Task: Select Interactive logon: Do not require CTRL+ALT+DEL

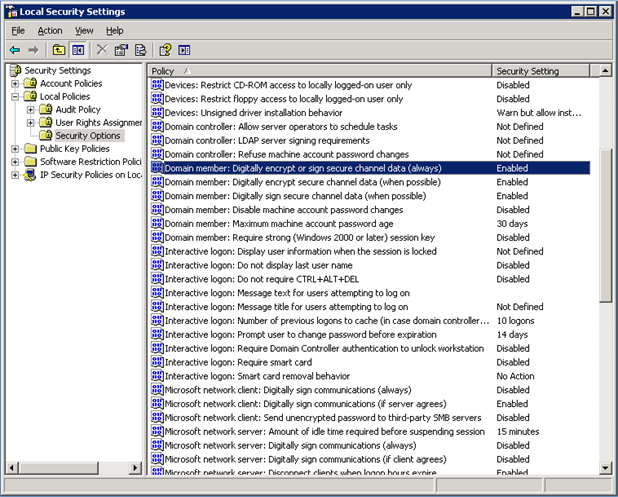Action: click(262, 279)
